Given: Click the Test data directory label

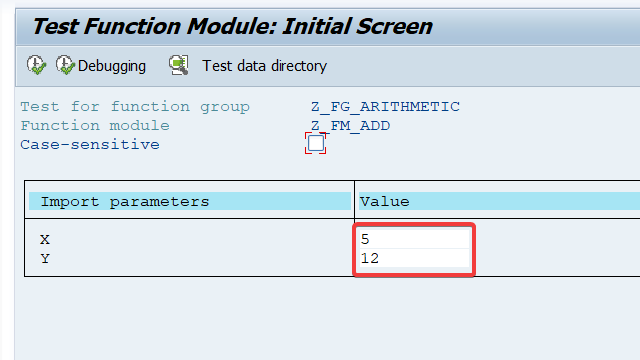Looking at the screenshot, I should [264, 66].
